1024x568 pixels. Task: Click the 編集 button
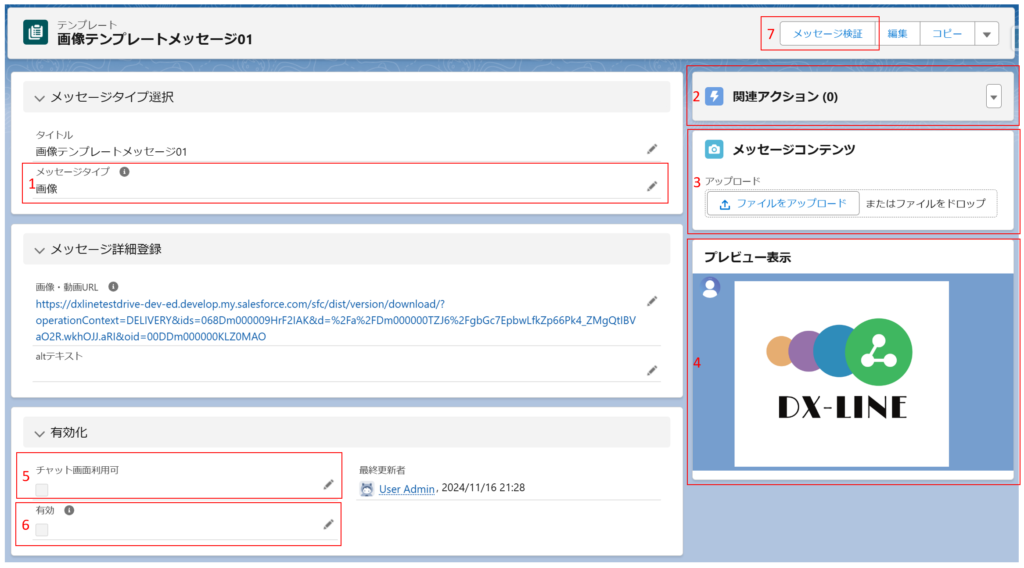click(897, 34)
